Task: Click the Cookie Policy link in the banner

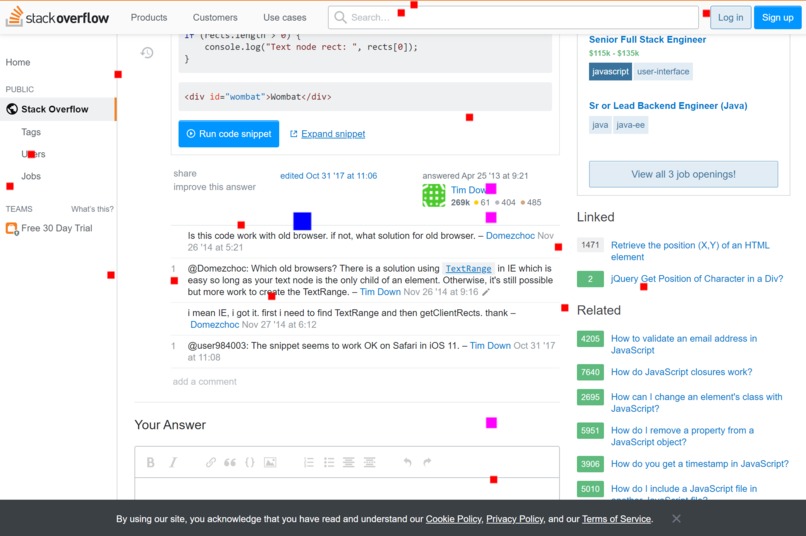Action: point(453,519)
